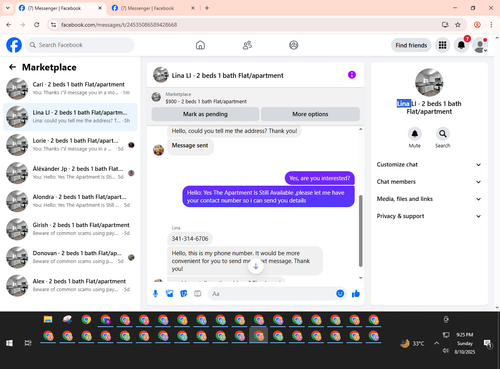Open the weather 33°C widget
The image size is (500, 369).
click(413, 343)
